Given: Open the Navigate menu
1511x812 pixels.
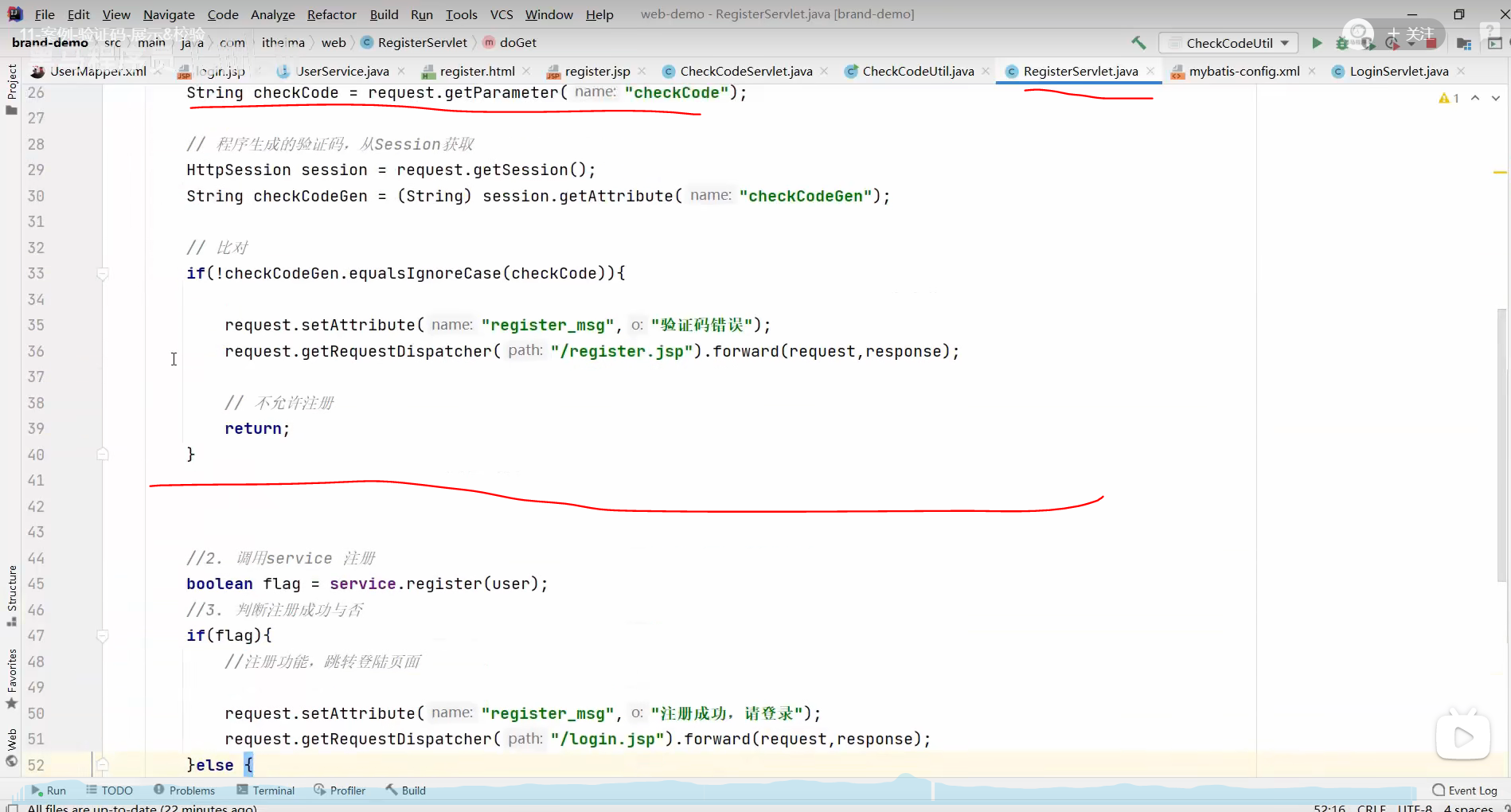Looking at the screenshot, I should [x=169, y=14].
